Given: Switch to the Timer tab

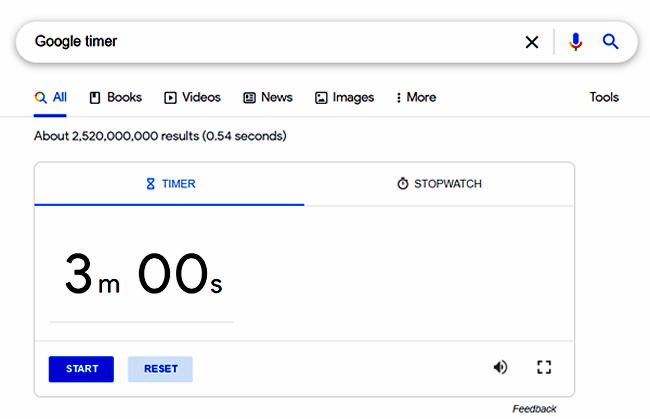Looking at the screenshot, I should point(170,184).
